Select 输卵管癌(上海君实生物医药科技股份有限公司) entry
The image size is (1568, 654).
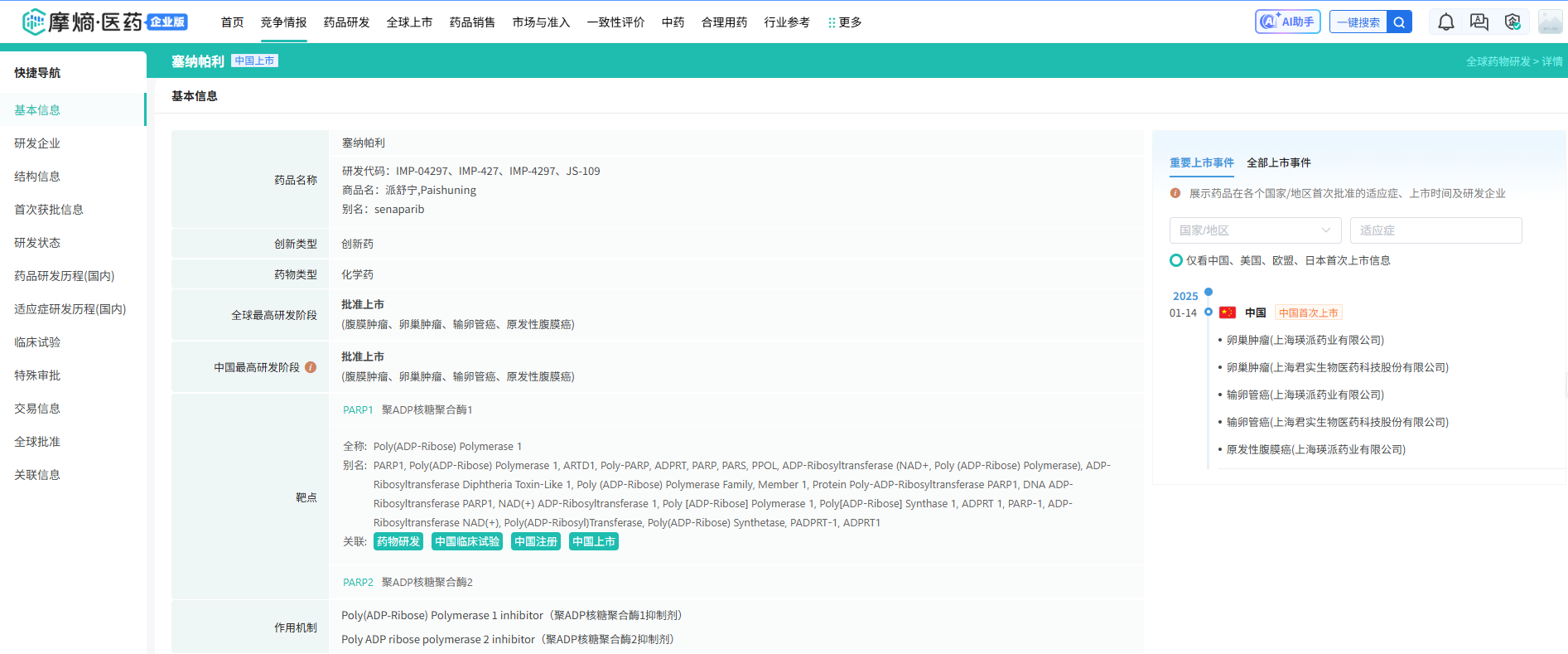(1338, 422)
